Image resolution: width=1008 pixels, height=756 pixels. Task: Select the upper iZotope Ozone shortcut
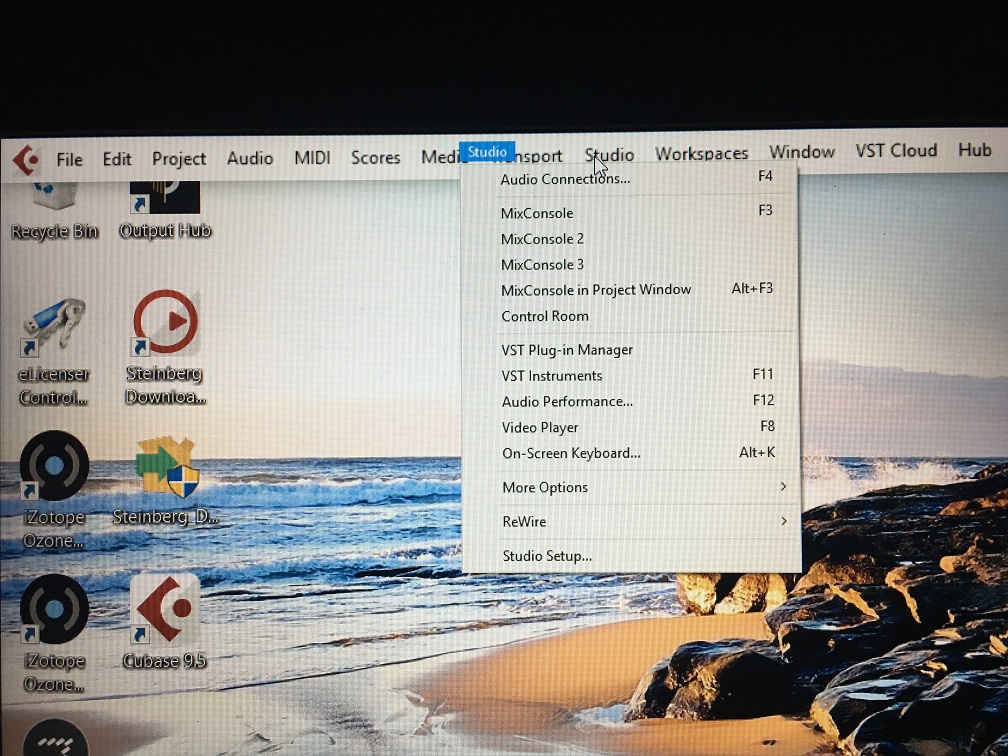(54, 490)
